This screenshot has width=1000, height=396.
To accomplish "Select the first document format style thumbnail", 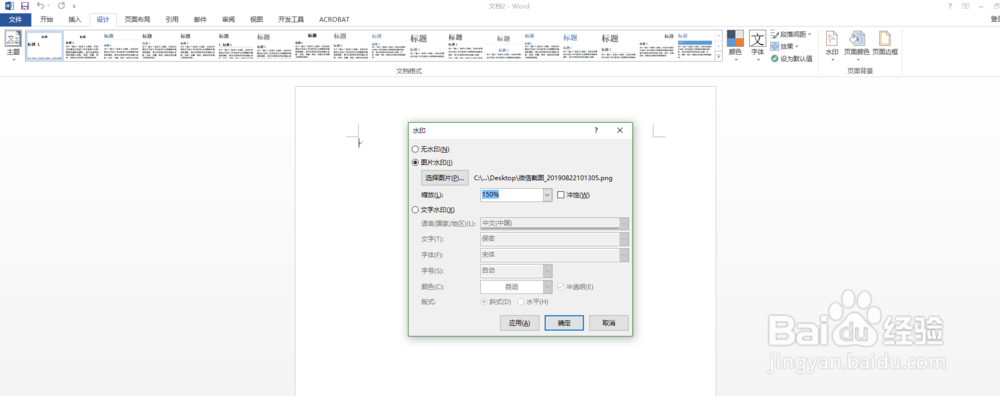I will tap(44, 46).
